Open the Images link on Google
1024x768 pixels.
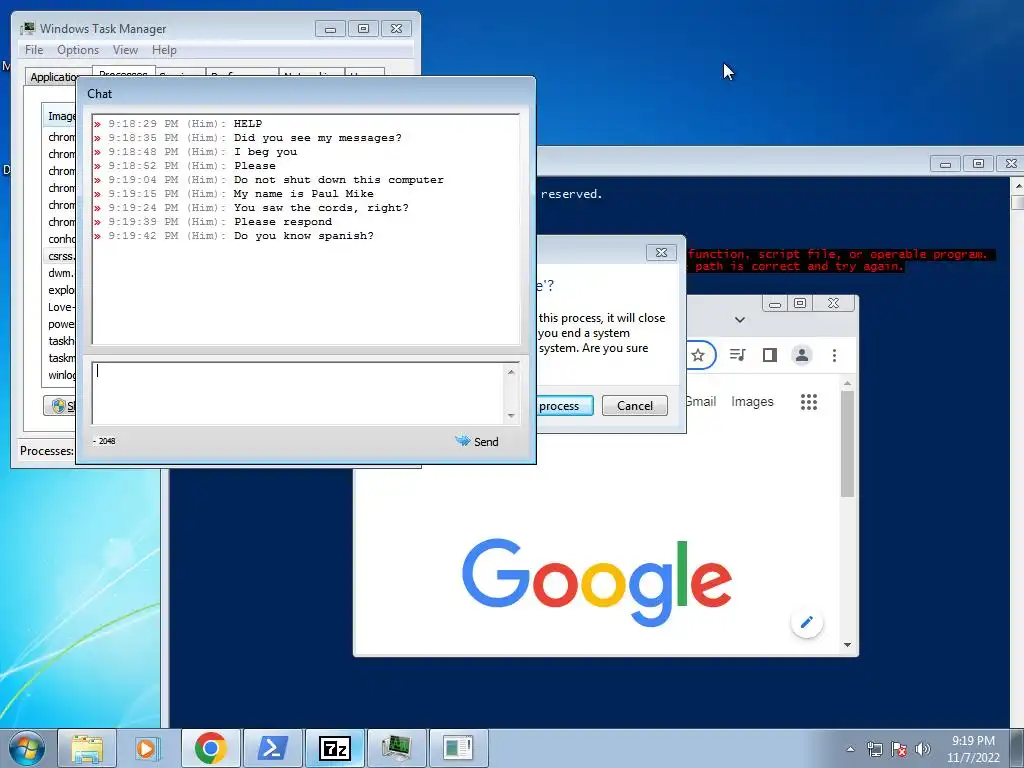coord(752,402)
